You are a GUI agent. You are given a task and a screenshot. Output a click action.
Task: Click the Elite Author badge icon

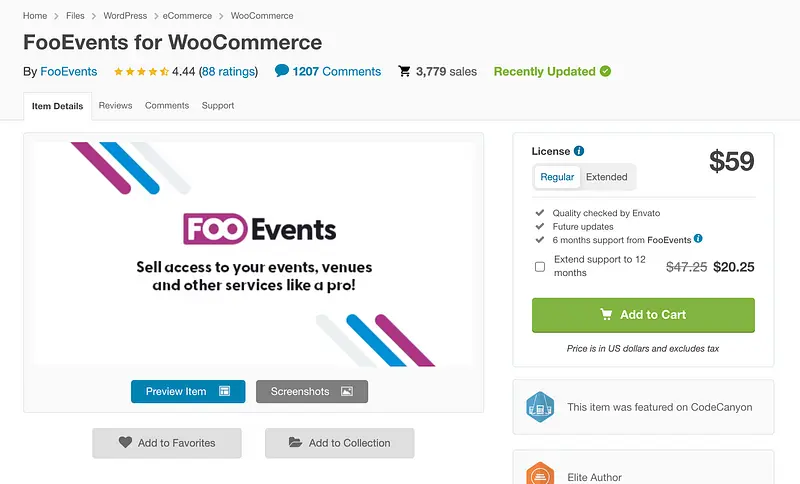pyautogui.click(x=540, y=474)
